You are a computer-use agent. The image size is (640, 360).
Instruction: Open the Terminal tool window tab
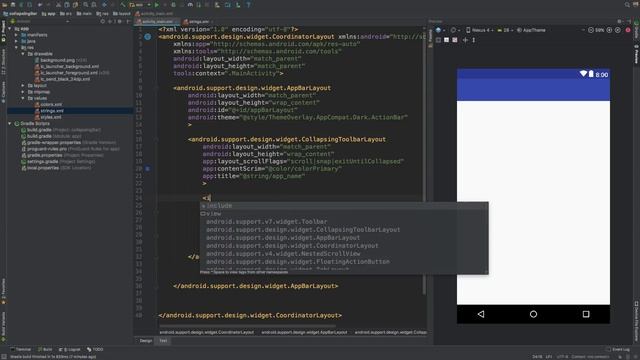tap(21, 349)
